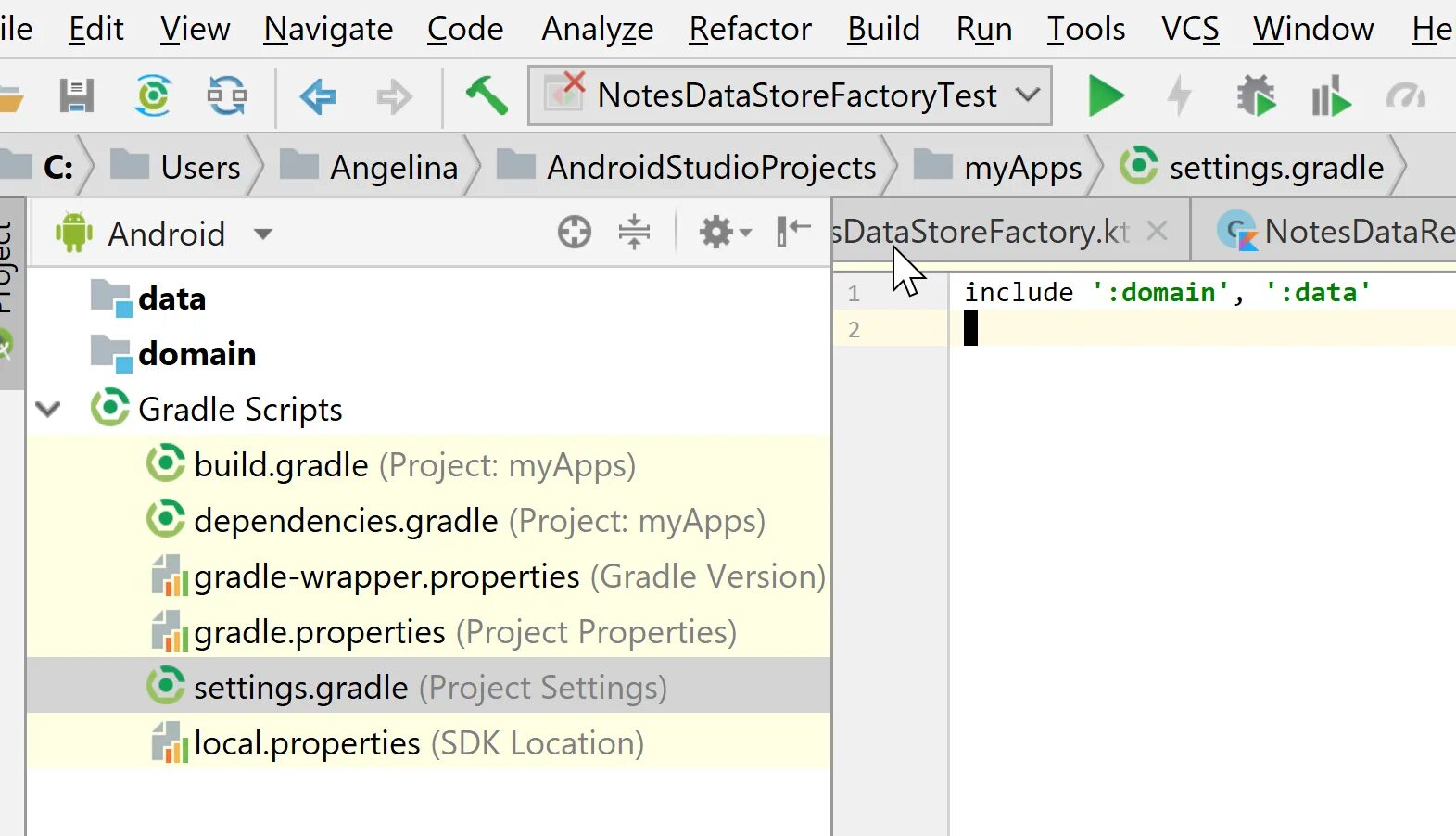Click the Make Project hammer icon
The image size is (1456, 836).
(x=487, y=95)
